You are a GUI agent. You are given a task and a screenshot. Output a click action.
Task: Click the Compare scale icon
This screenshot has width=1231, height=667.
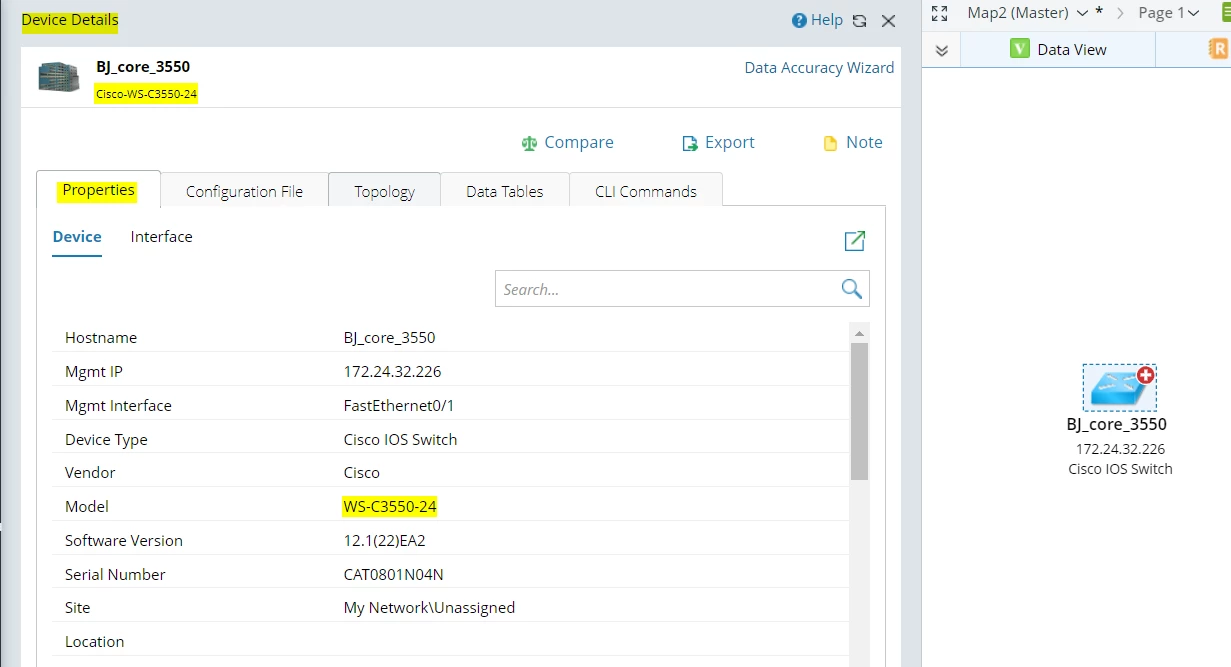(x=529, y=143)
